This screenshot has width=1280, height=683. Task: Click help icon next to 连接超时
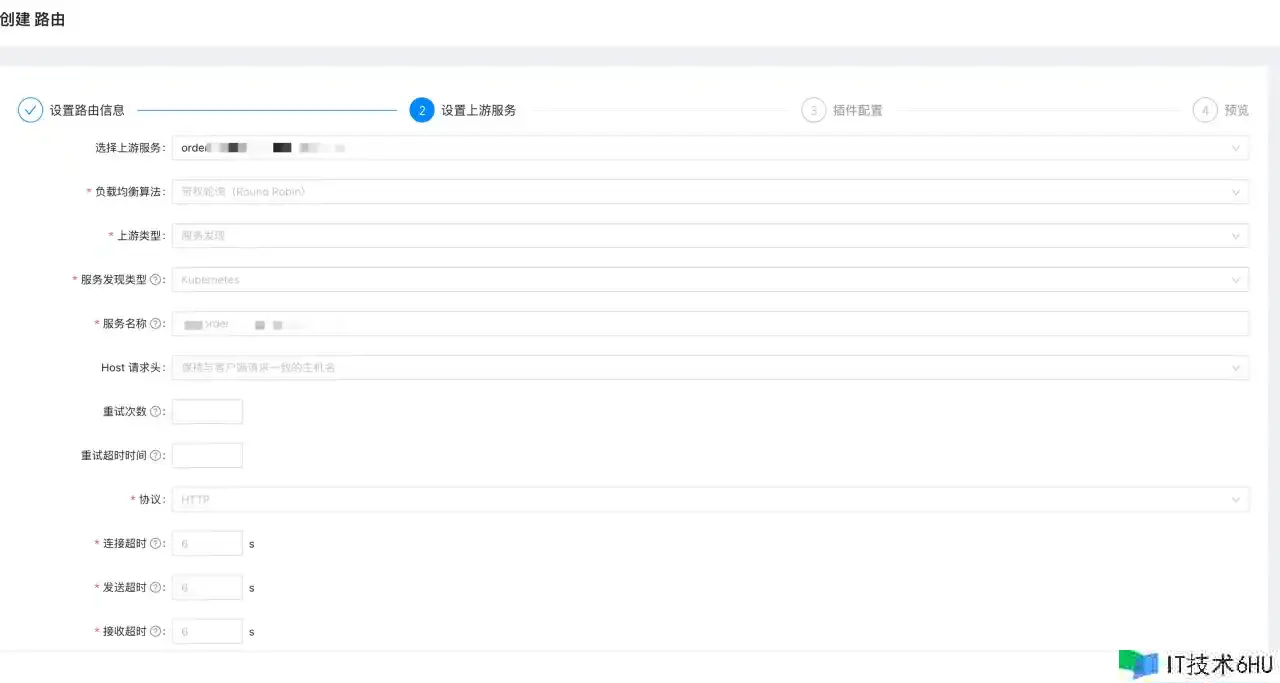(x=155, y=544)
